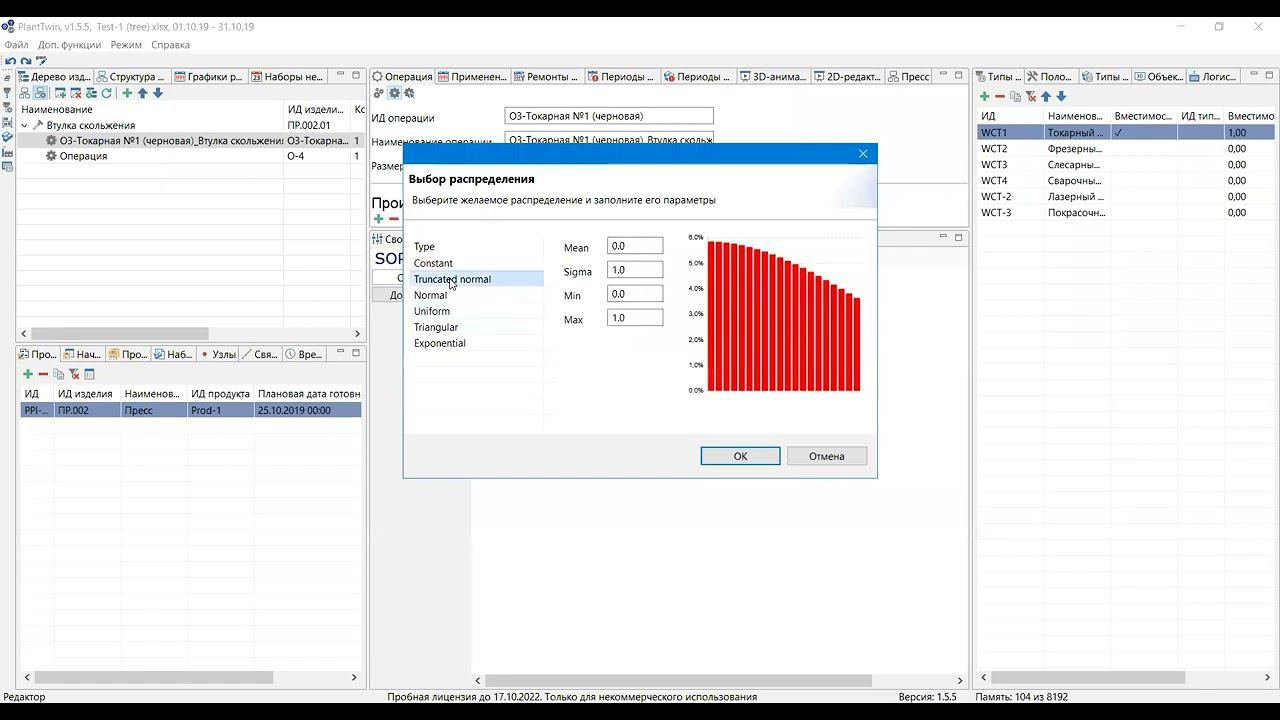
Task: Click the ИД операции input field
Action: click(609, 116)
